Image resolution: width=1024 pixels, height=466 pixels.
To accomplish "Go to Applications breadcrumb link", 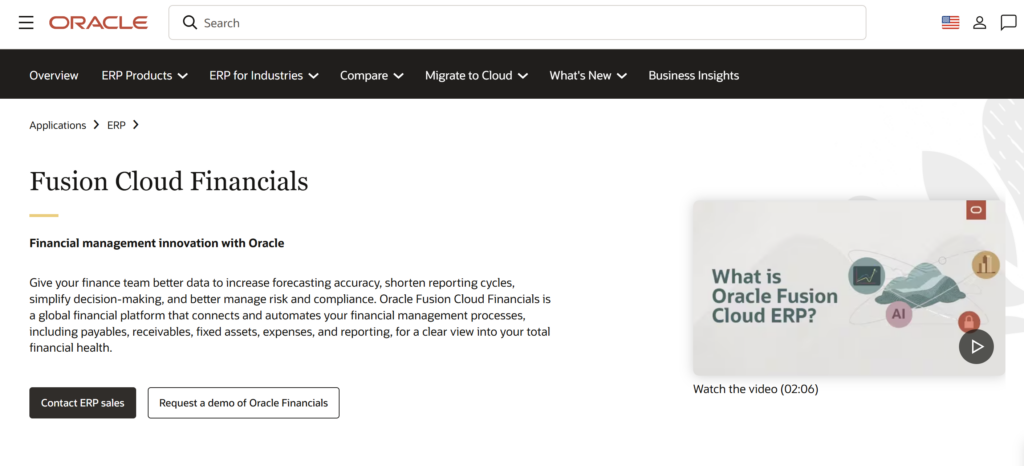I will [57, 125].
